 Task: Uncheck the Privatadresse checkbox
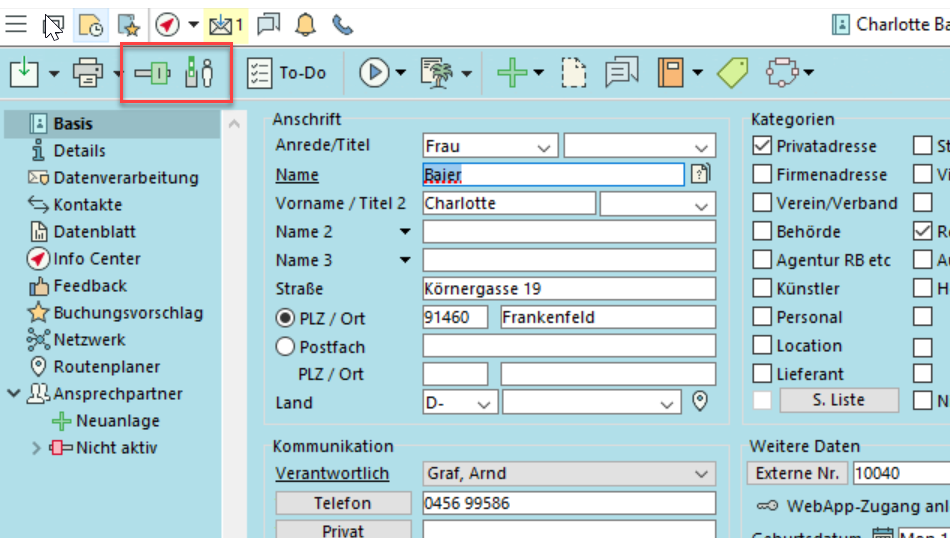(x=762, y=146)
